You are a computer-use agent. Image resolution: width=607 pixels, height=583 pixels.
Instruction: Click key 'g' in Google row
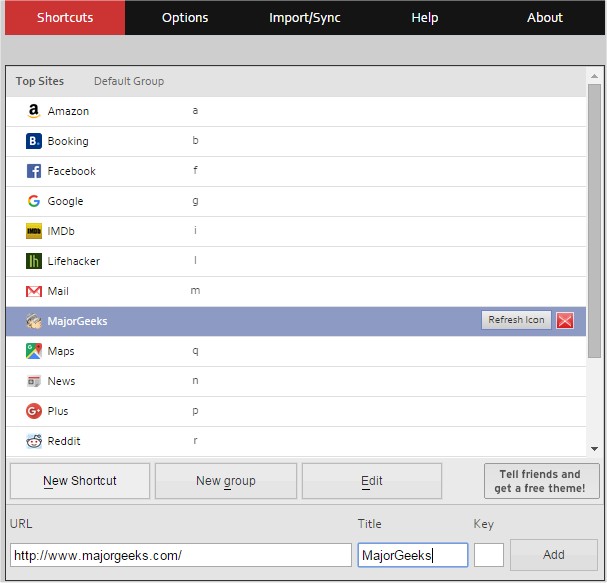195,201
